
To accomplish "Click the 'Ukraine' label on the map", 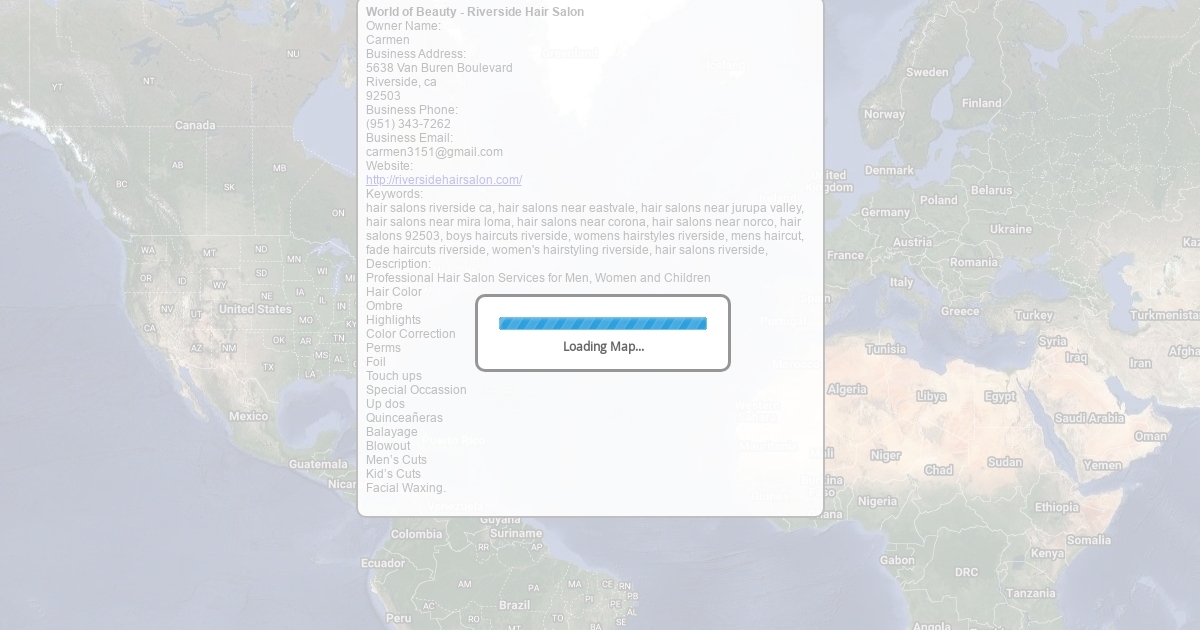I will [1010, 229].
